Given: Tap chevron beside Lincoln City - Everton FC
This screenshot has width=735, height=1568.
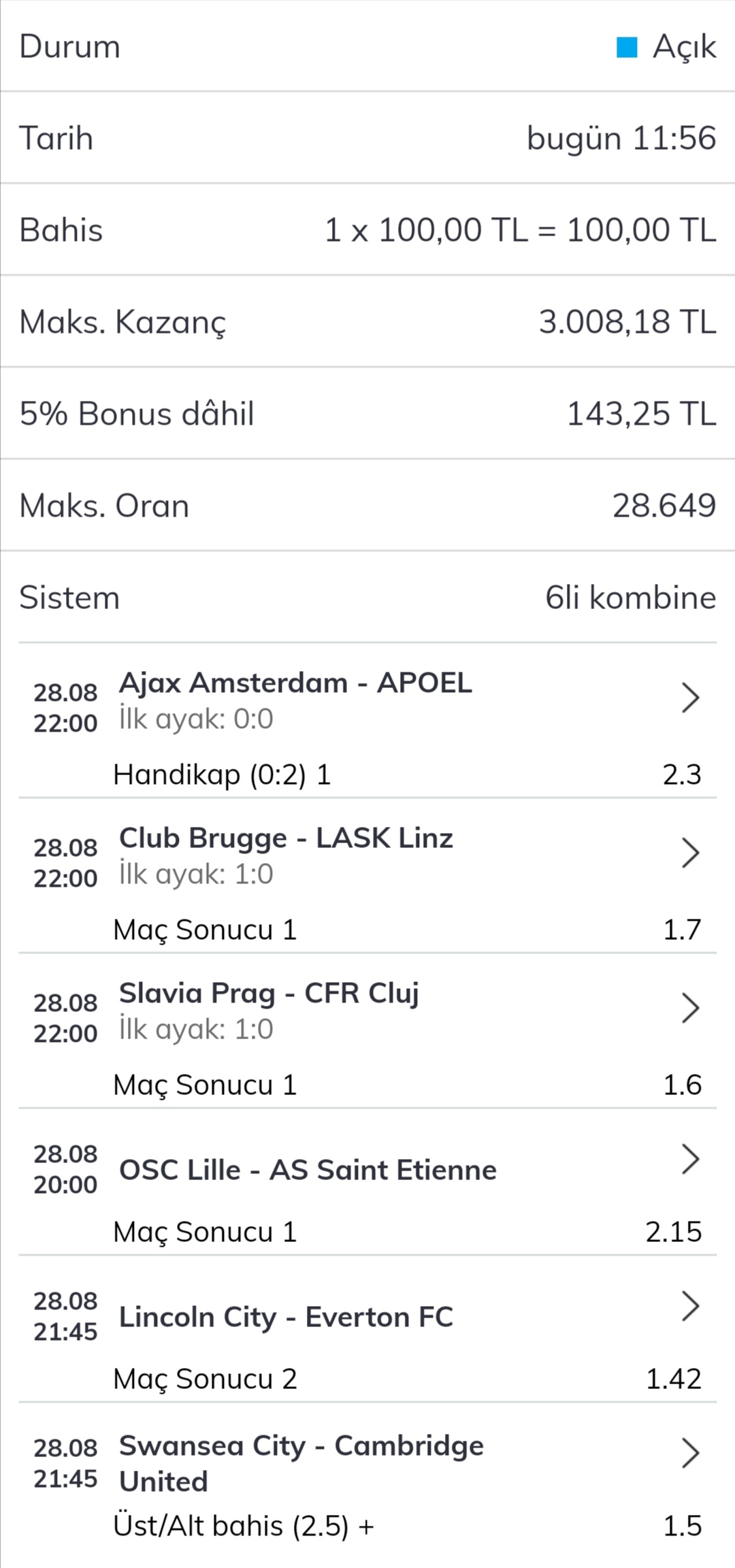Looking at the screenshot, I should coord(690,1306).
